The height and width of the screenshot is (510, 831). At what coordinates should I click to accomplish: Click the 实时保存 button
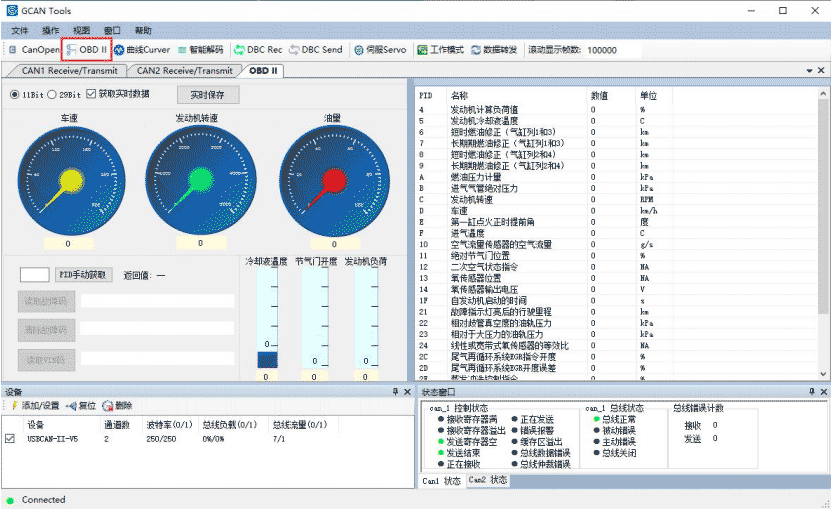[207, 95]
